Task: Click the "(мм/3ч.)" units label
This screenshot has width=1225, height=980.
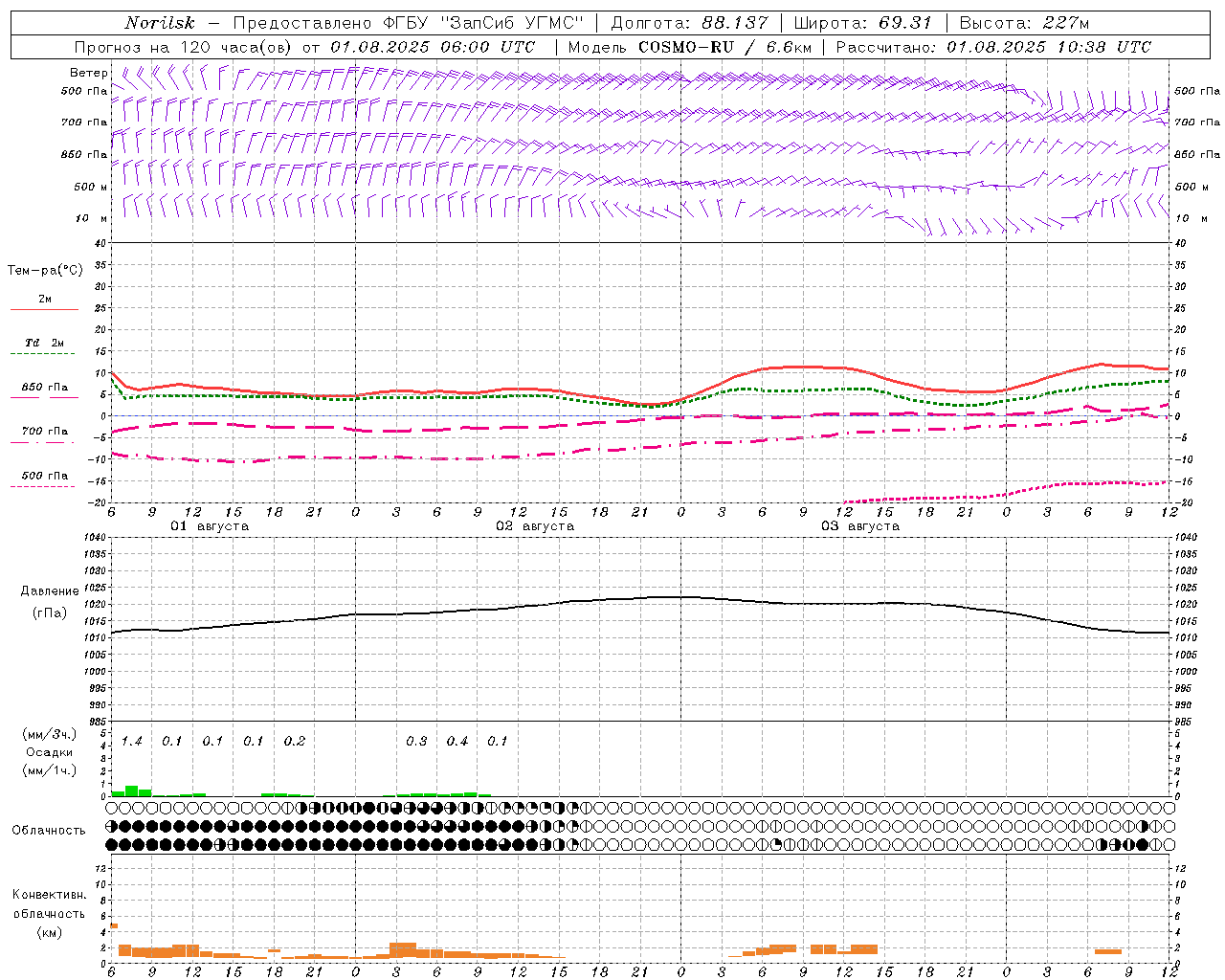Action: 49,735
